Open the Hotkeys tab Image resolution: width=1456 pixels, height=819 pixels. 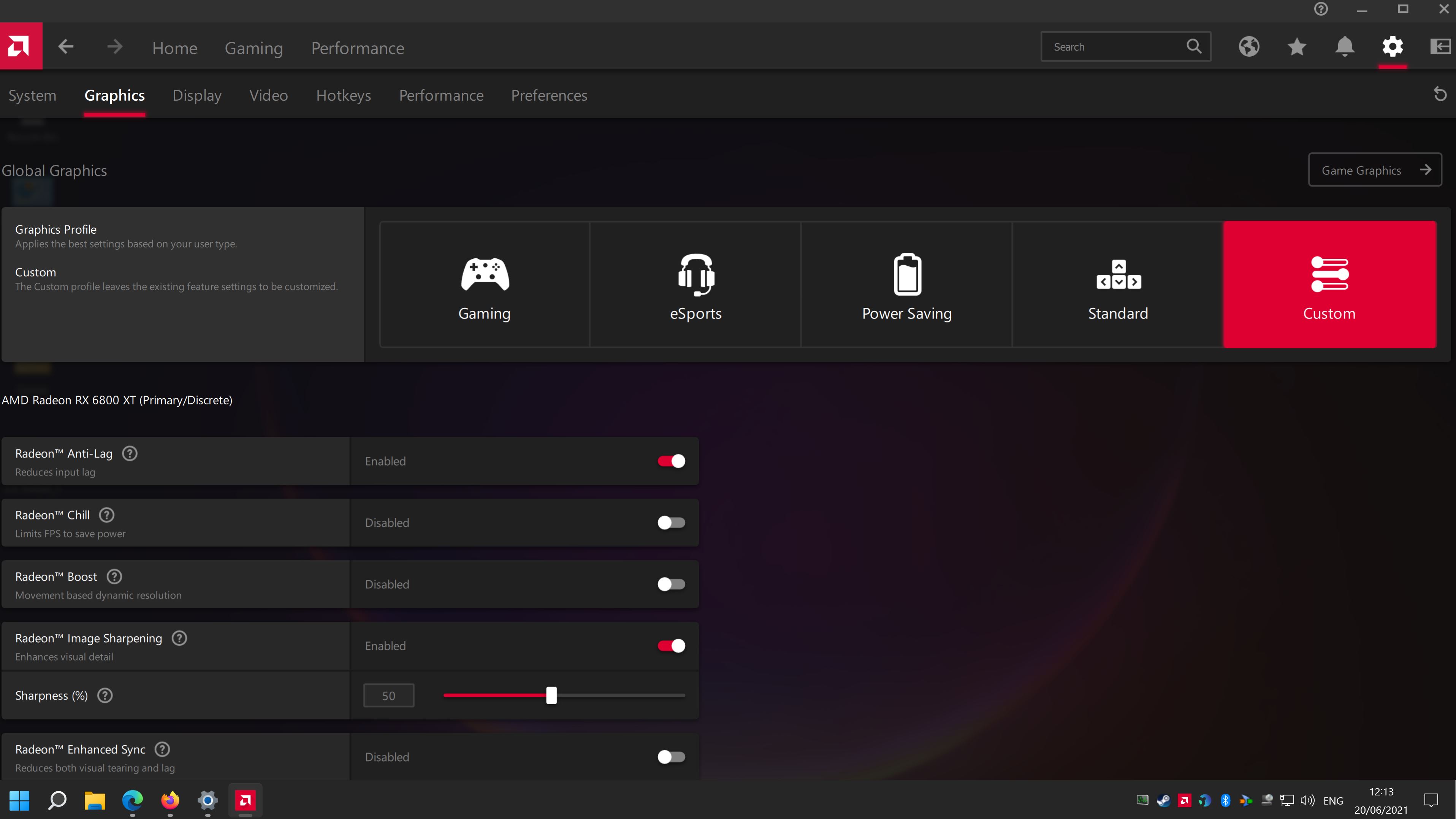[343, 95]
